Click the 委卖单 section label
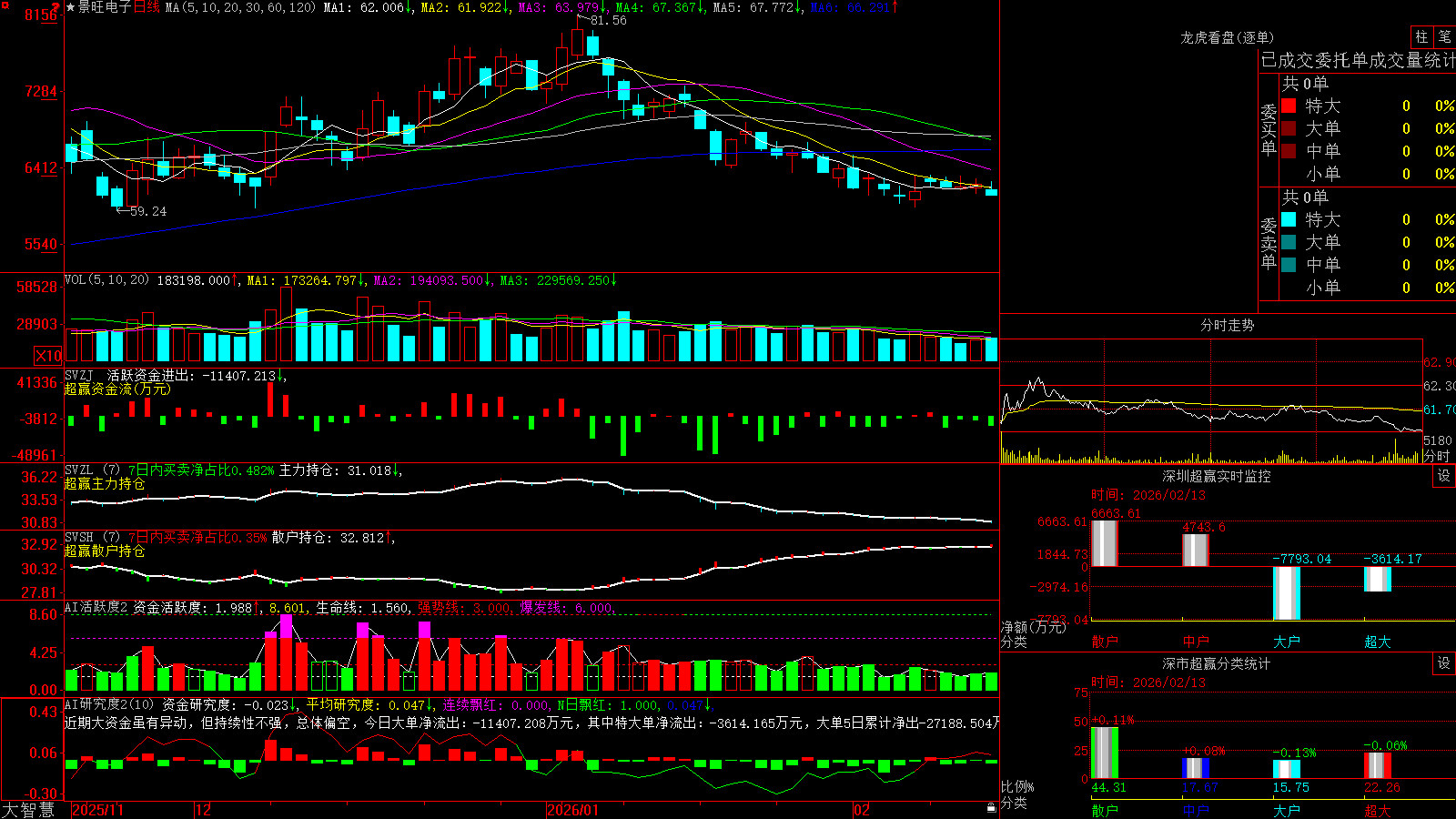This screenshot has width=1456, height=819. click(1269, 243)
